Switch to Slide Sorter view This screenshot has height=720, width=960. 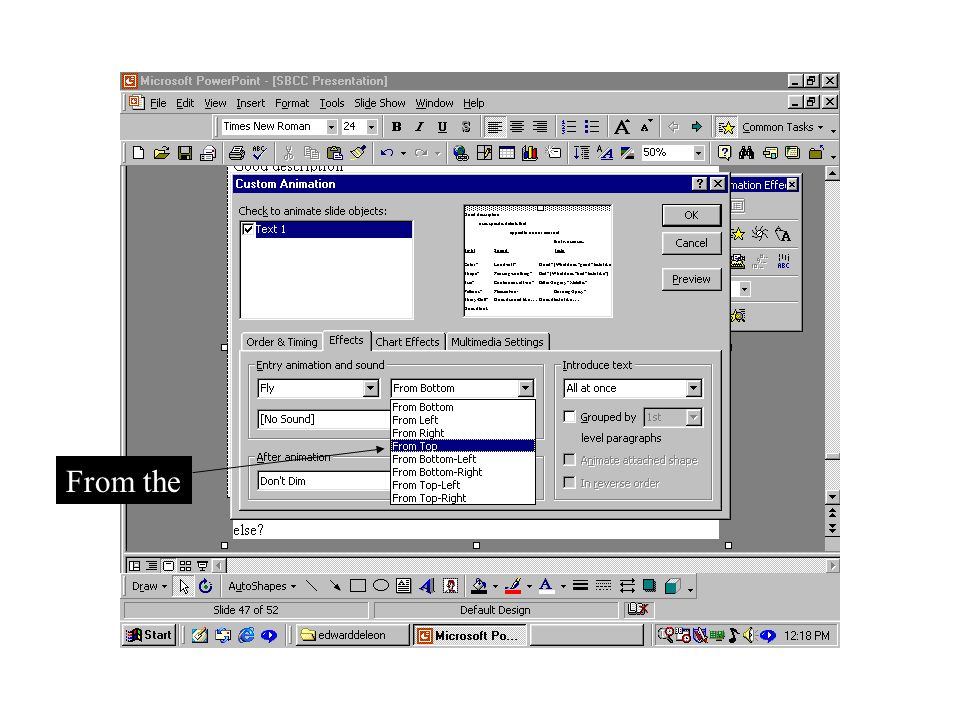pyautogui.click(x=185, y=566)
